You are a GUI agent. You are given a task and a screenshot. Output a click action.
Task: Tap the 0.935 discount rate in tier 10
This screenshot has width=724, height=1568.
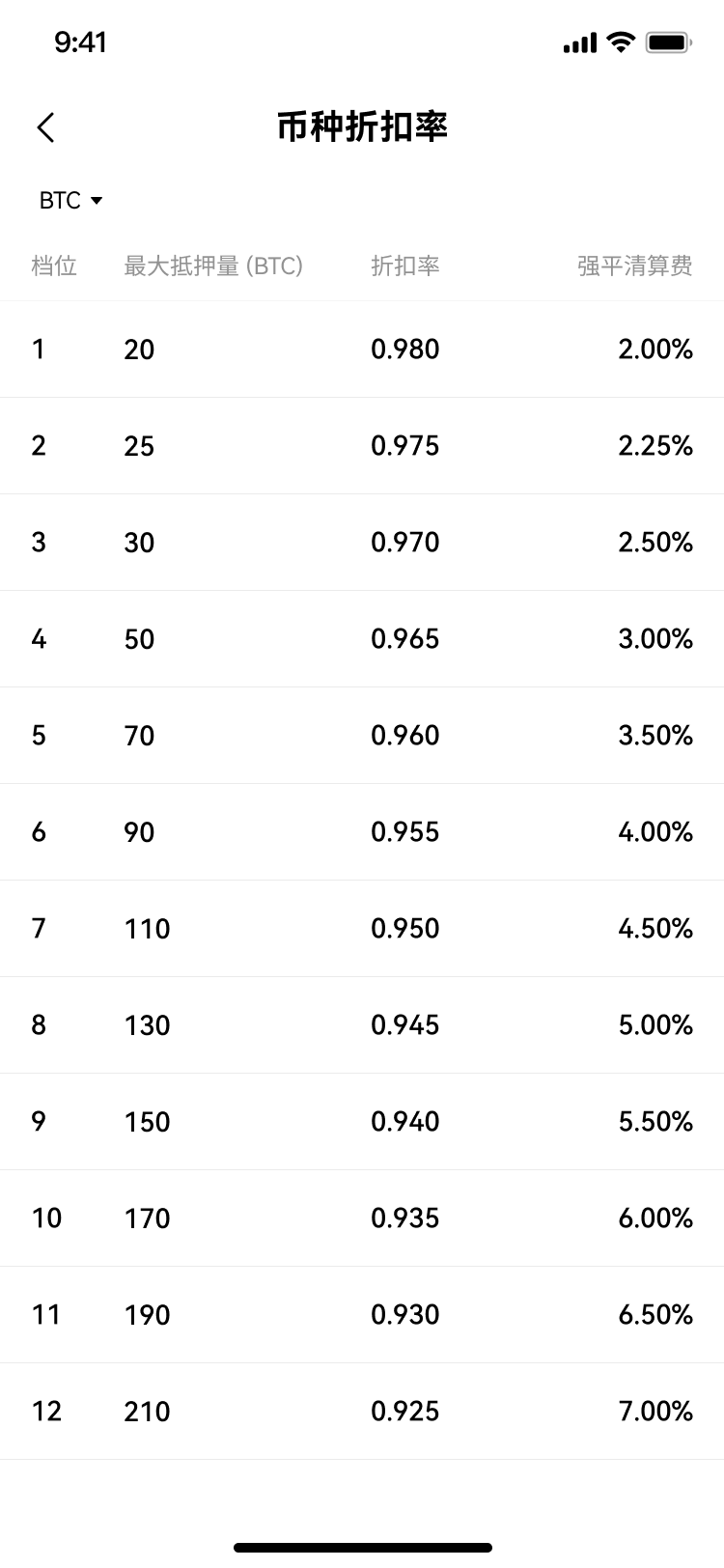point(405,1218)
